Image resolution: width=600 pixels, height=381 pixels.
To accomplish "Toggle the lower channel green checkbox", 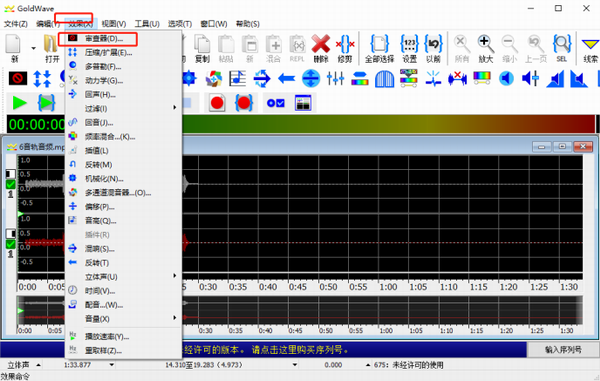I will coord(11,244).
